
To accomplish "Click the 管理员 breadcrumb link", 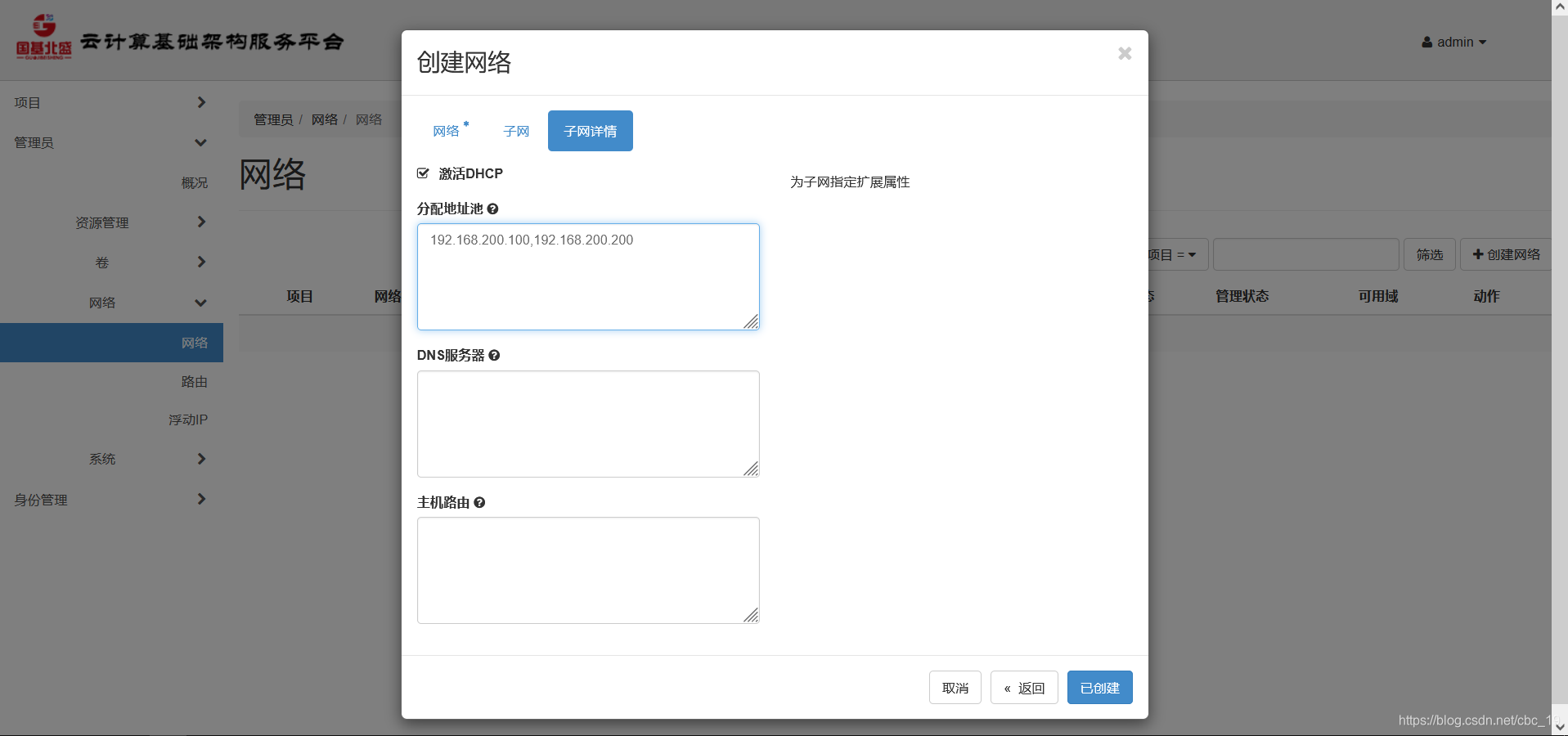I will click(x=275, y=119).
